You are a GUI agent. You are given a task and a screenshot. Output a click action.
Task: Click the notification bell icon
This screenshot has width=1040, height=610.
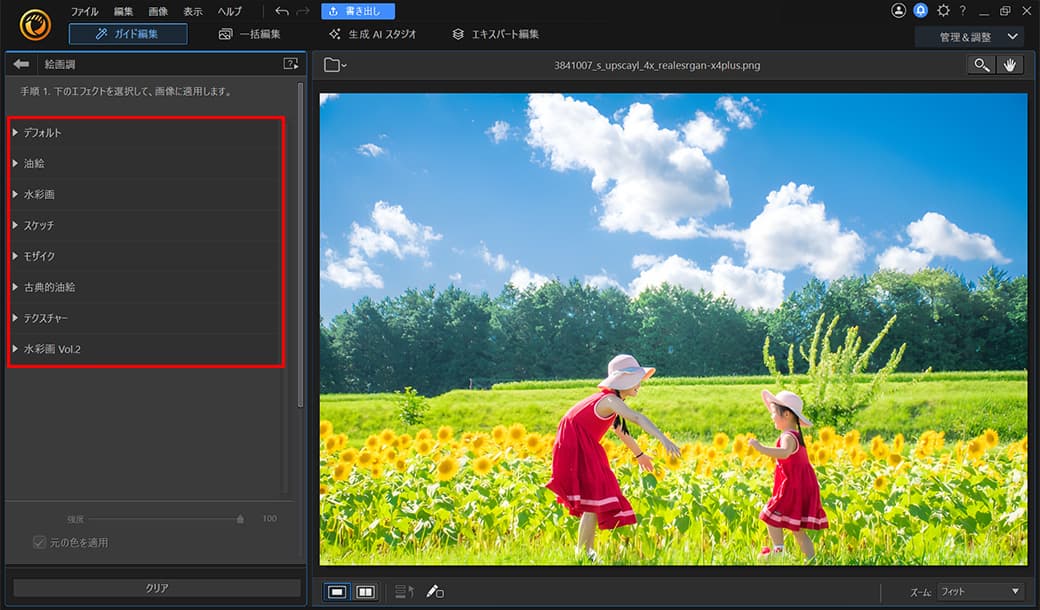(920, 10)
